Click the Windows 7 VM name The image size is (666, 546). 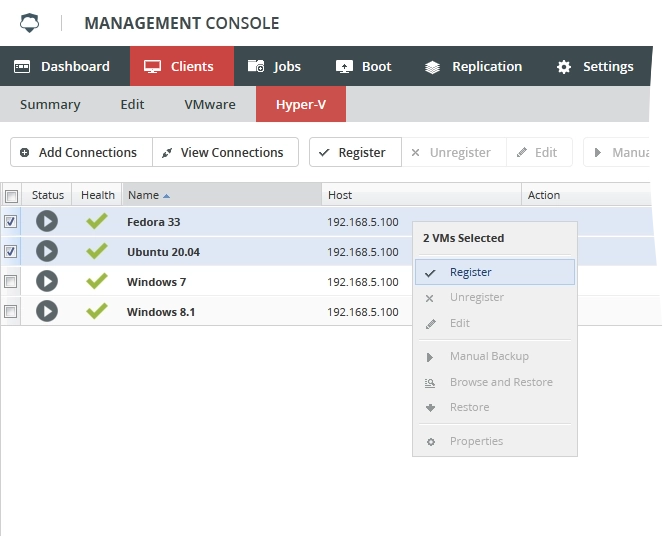click(156, 282)
